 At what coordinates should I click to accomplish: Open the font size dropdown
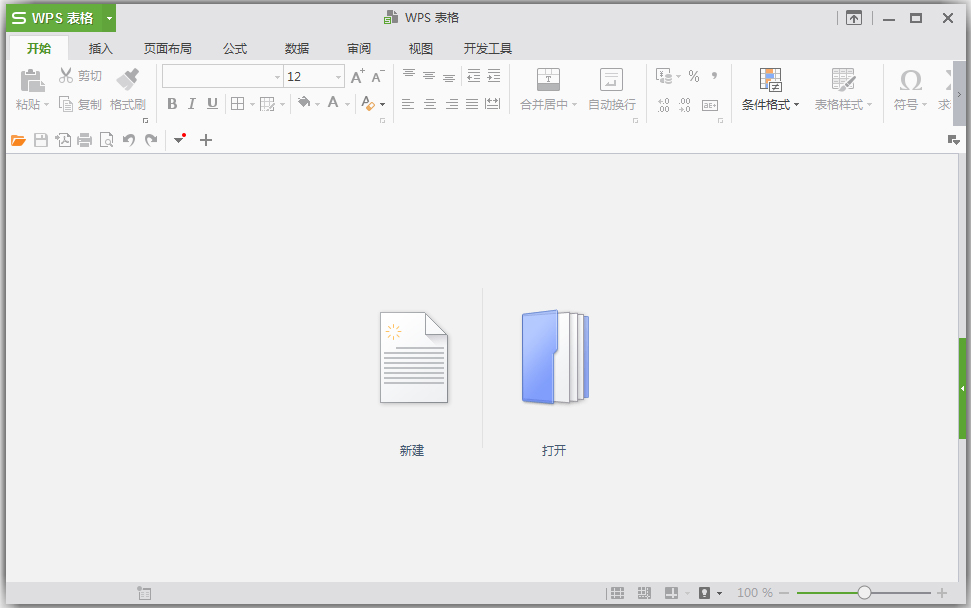(336, 76)
